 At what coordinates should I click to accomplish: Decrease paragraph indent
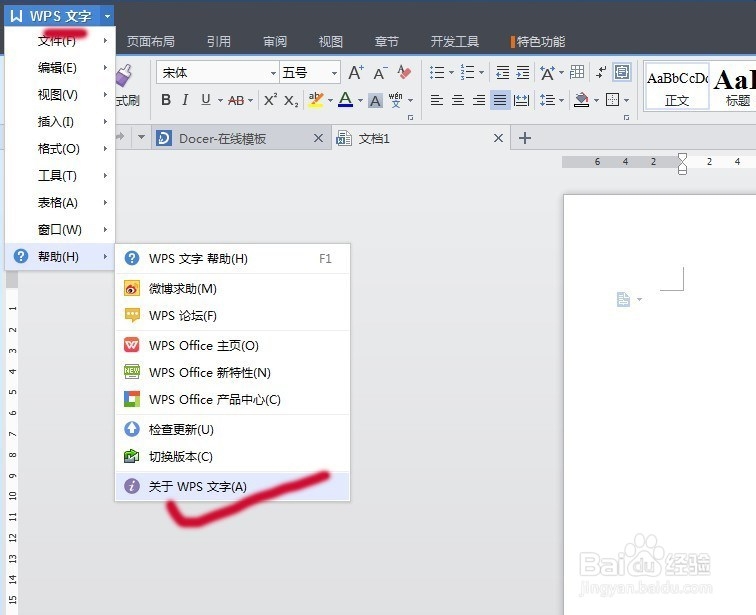tap(503, 72)
